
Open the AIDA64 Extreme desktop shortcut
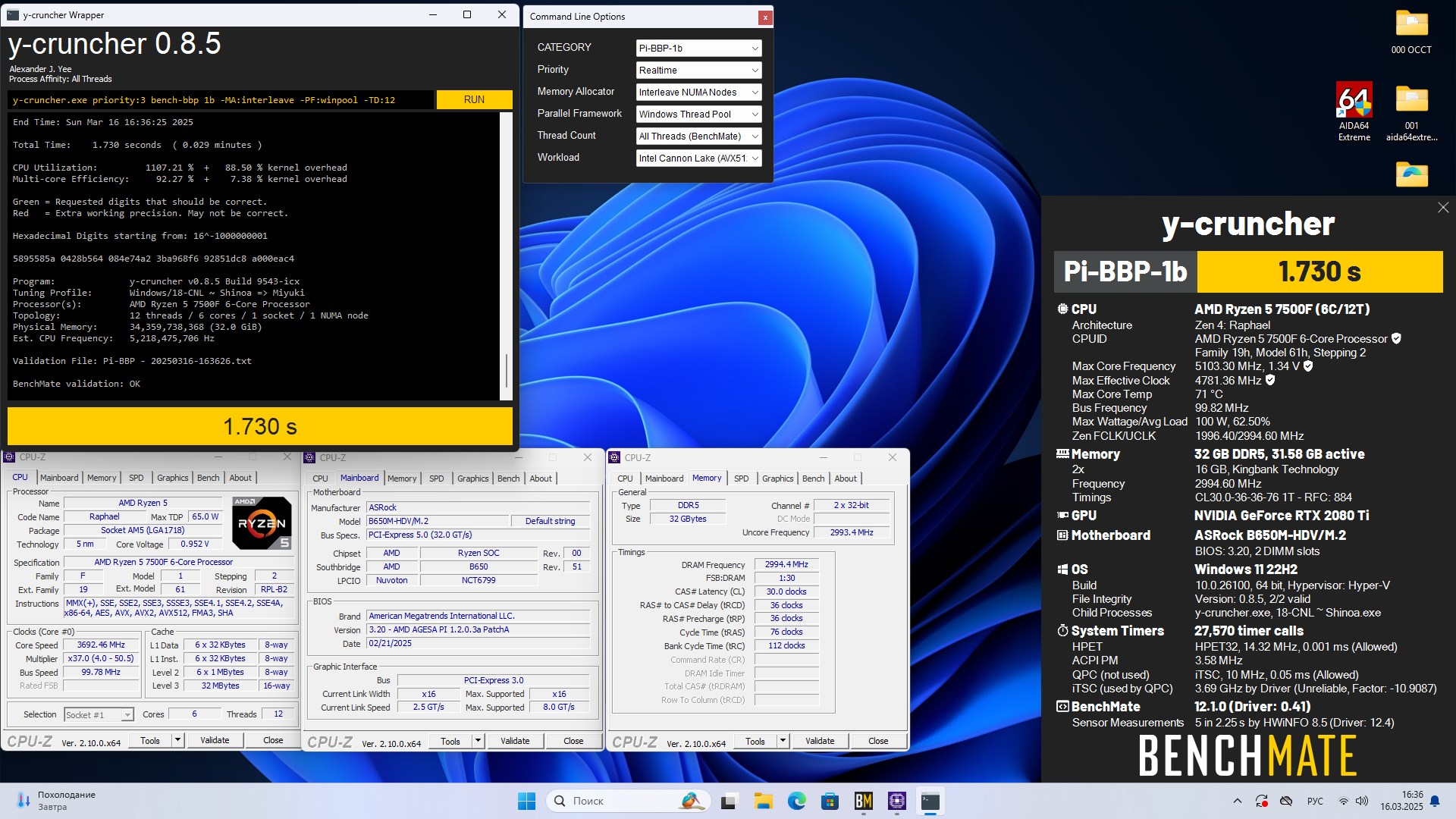[x=1354, y=111]
